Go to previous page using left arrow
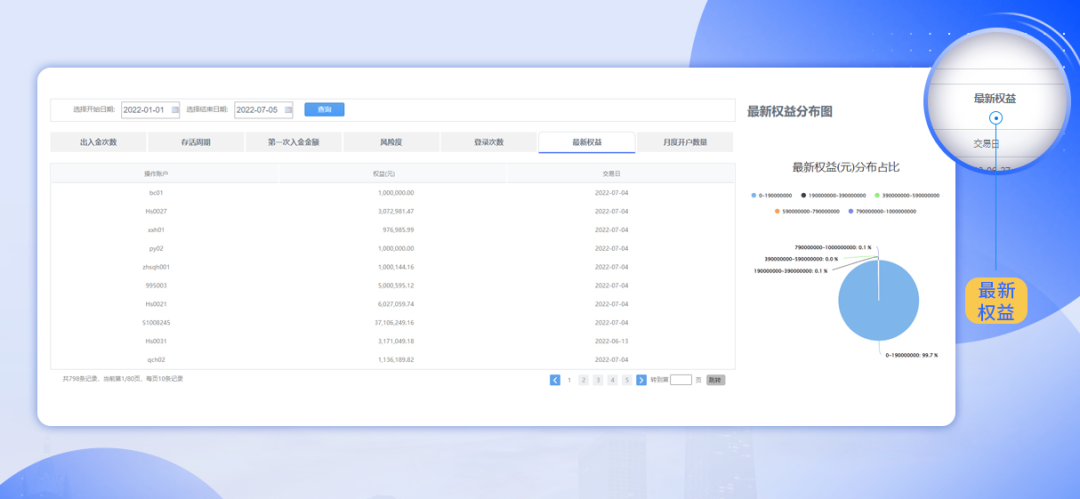Image resolution: width=1080 pixels, height=499 pixels. pyautogui.click(x=555, y=380)
